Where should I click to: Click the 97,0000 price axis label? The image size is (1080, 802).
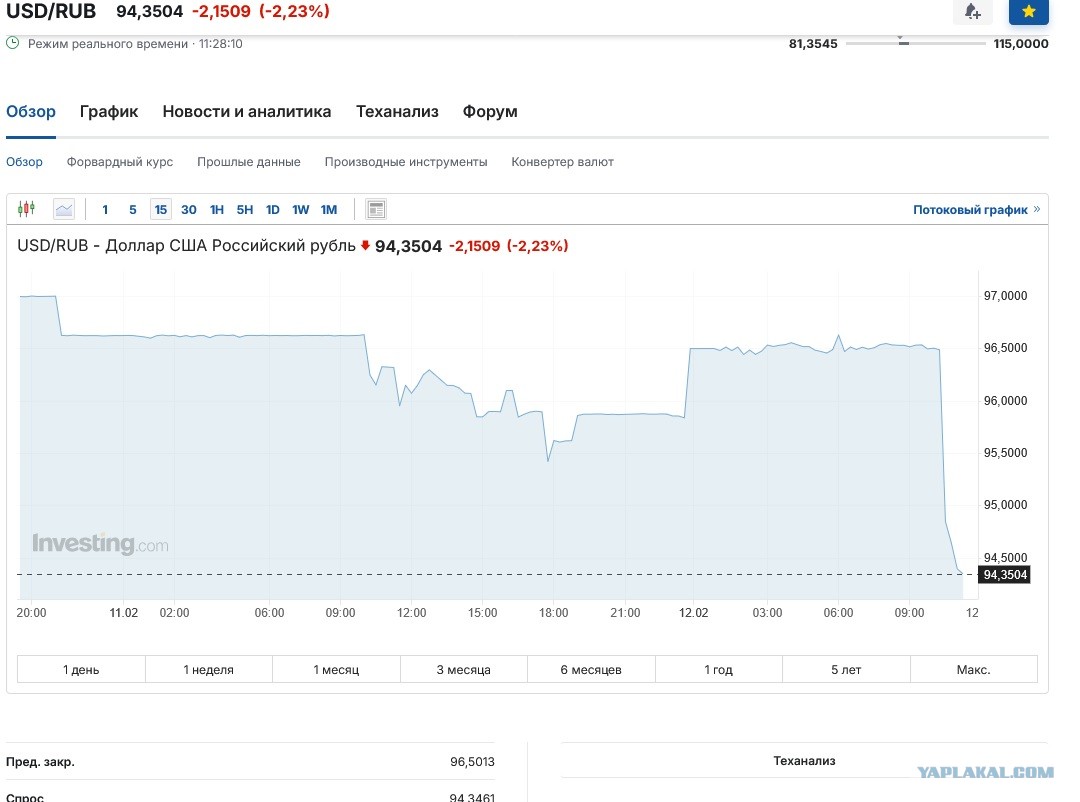1005,296
